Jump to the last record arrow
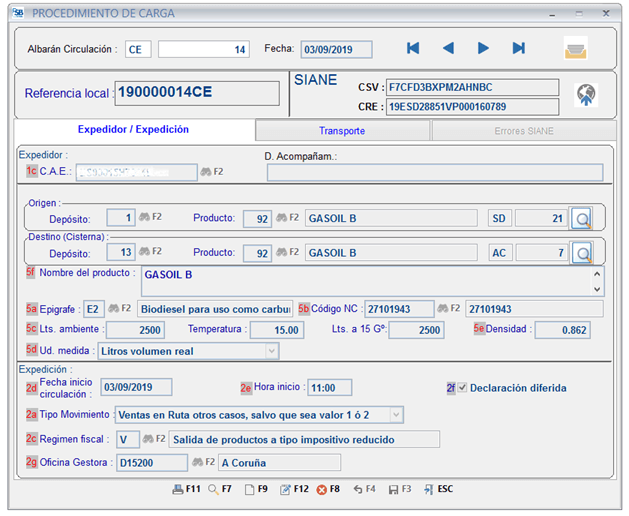The image size is (629, 516). click(518, 48)
